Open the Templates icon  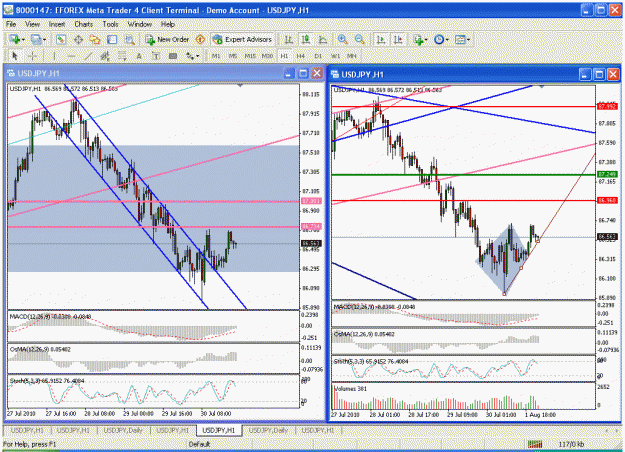pos(460,39)
